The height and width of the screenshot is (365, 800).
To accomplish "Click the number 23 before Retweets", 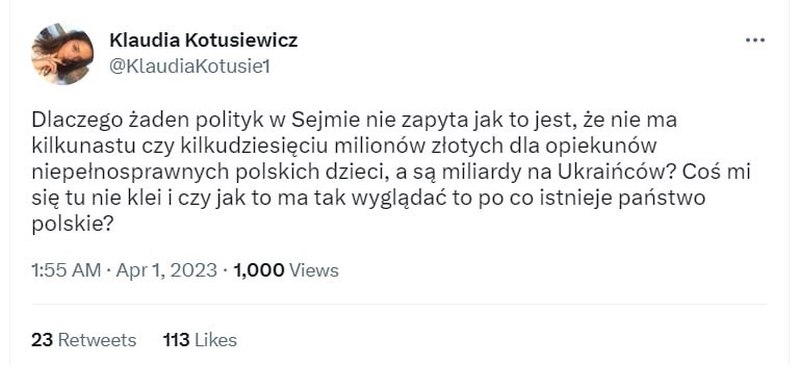I will coord(42,340).
